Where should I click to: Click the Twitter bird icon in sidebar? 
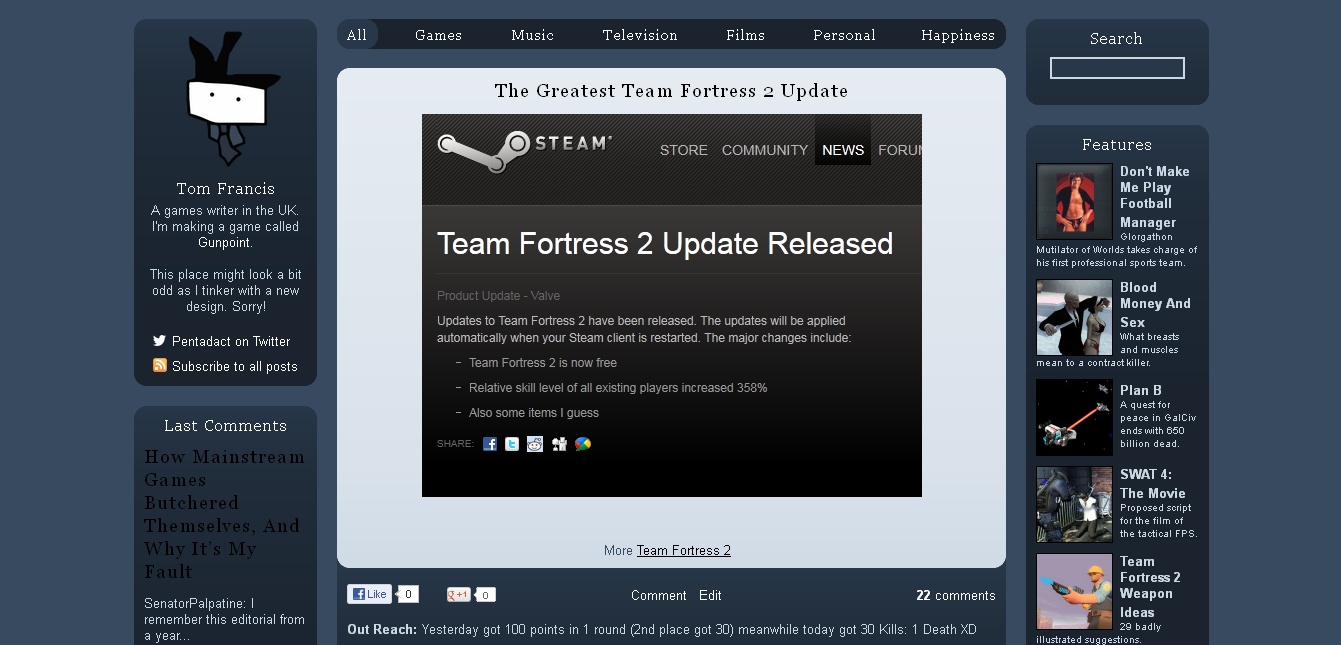[x=159, y=341]
